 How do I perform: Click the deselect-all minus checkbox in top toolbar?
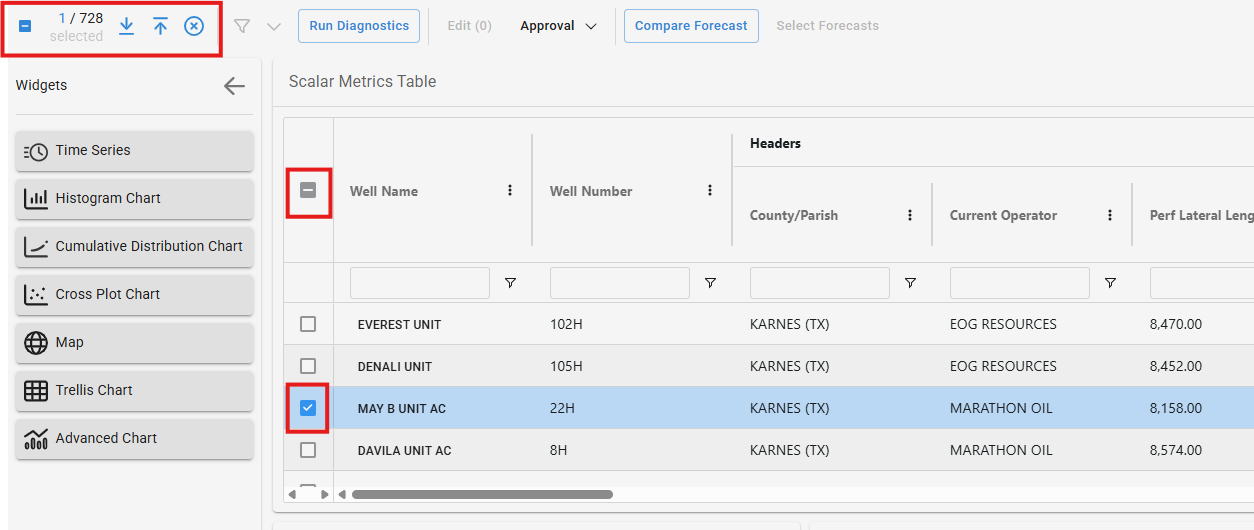coord(25,26)
